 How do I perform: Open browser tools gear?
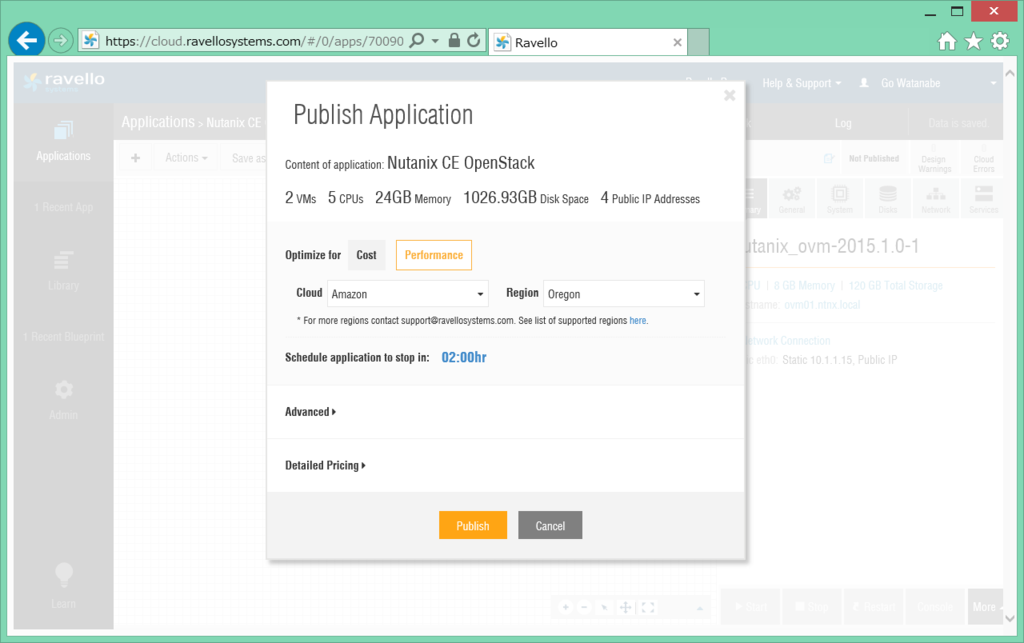click(1000, 42)
